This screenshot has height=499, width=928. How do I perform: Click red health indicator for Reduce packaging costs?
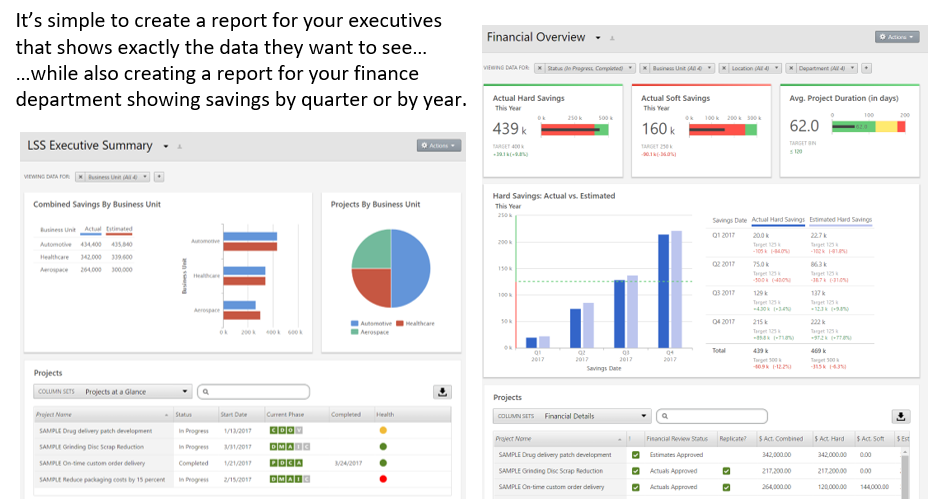click(x=383, y=479)
